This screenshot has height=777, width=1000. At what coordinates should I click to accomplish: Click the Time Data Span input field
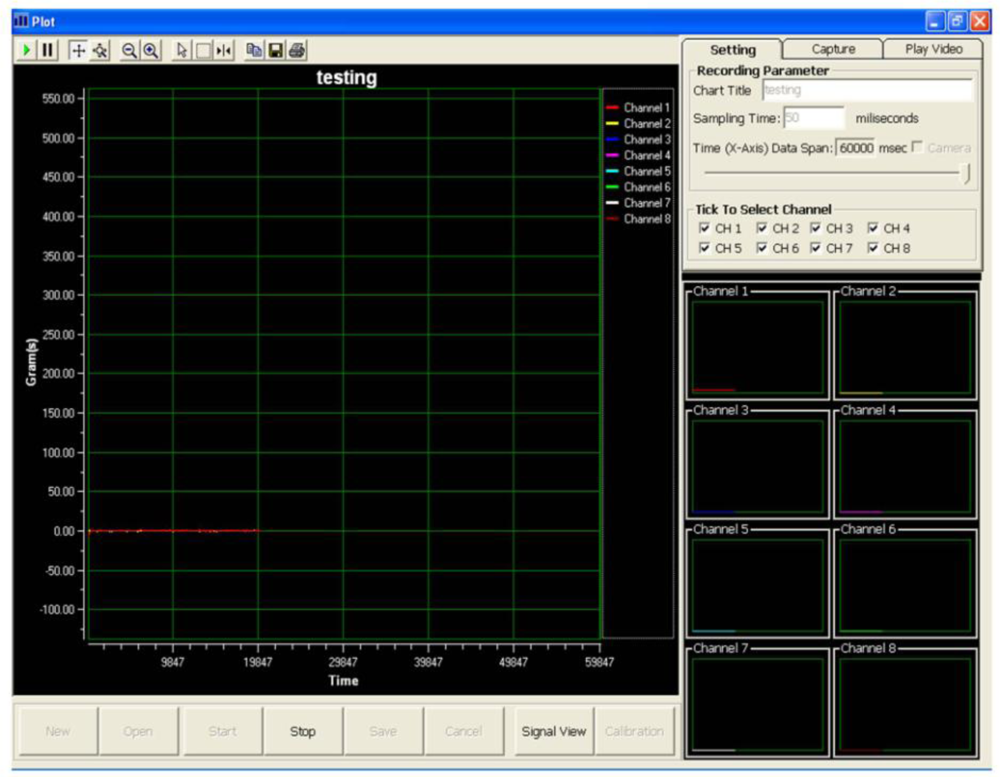tap(856, 147)
